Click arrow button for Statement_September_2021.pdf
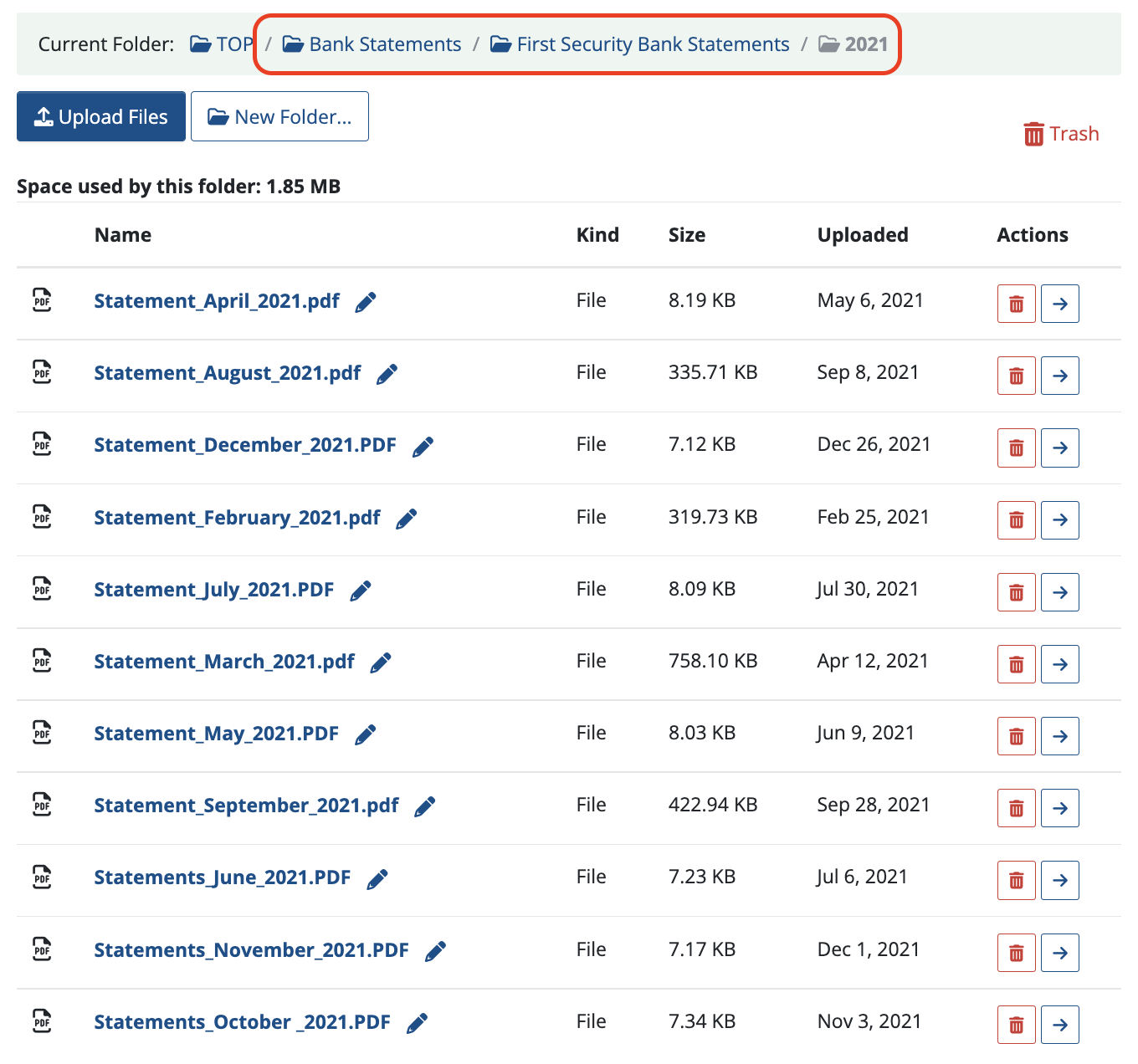This screenshot has width=1138, height=1064. pos(1060,808)
